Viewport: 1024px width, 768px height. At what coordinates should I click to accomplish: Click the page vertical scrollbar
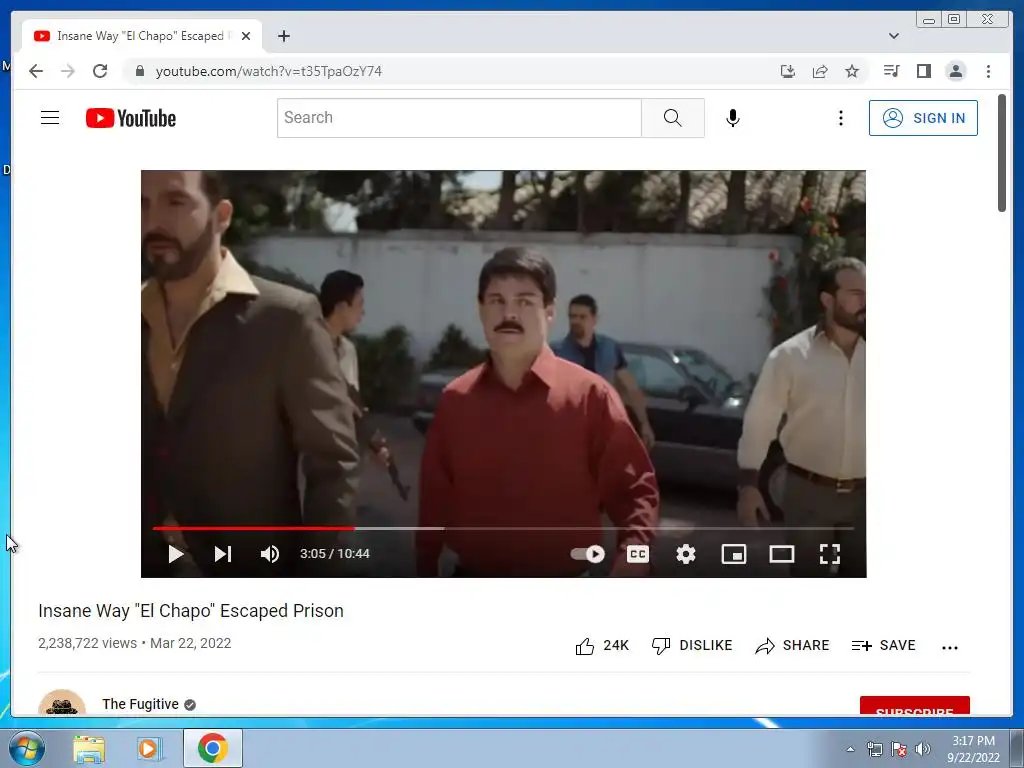[1002, 153]
